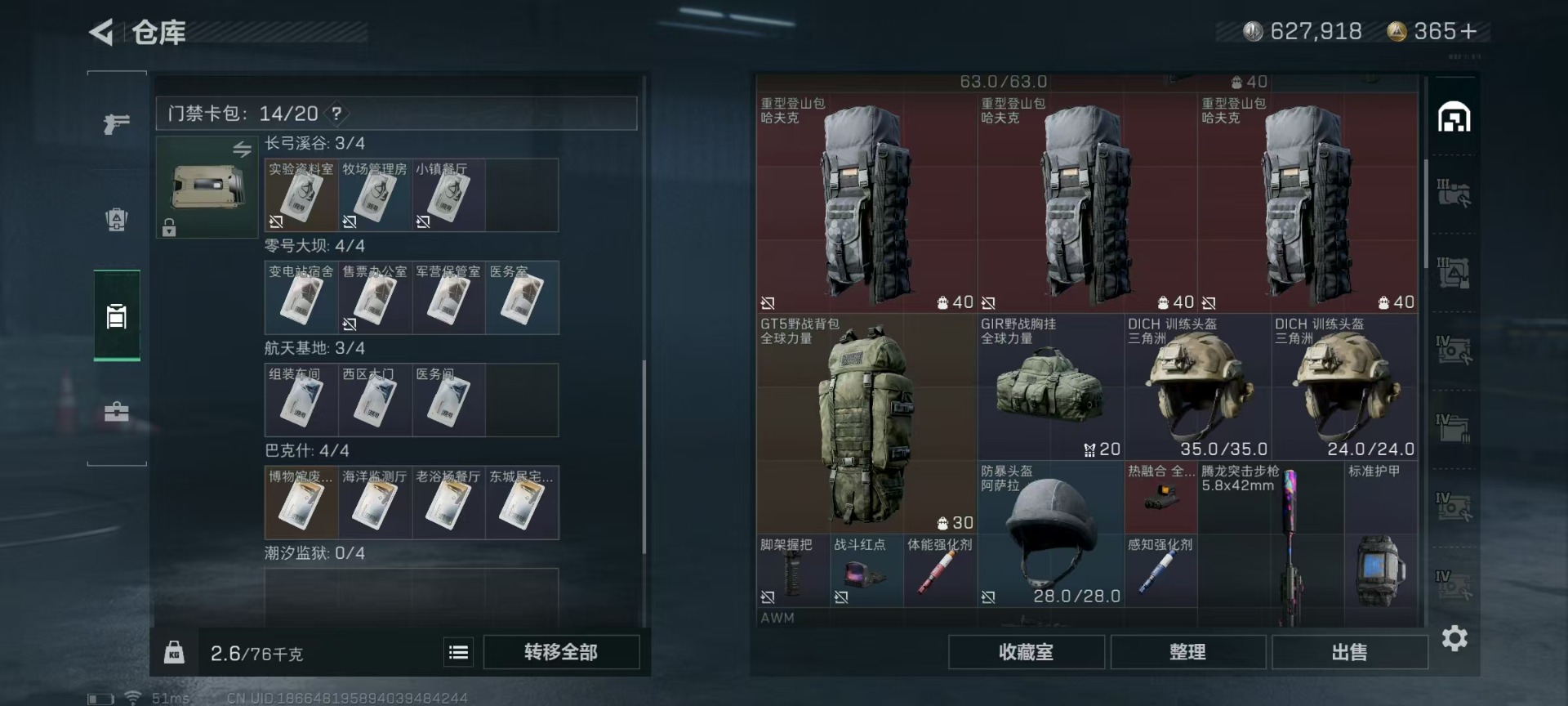Click the 转移全部 button

[561, 652]
